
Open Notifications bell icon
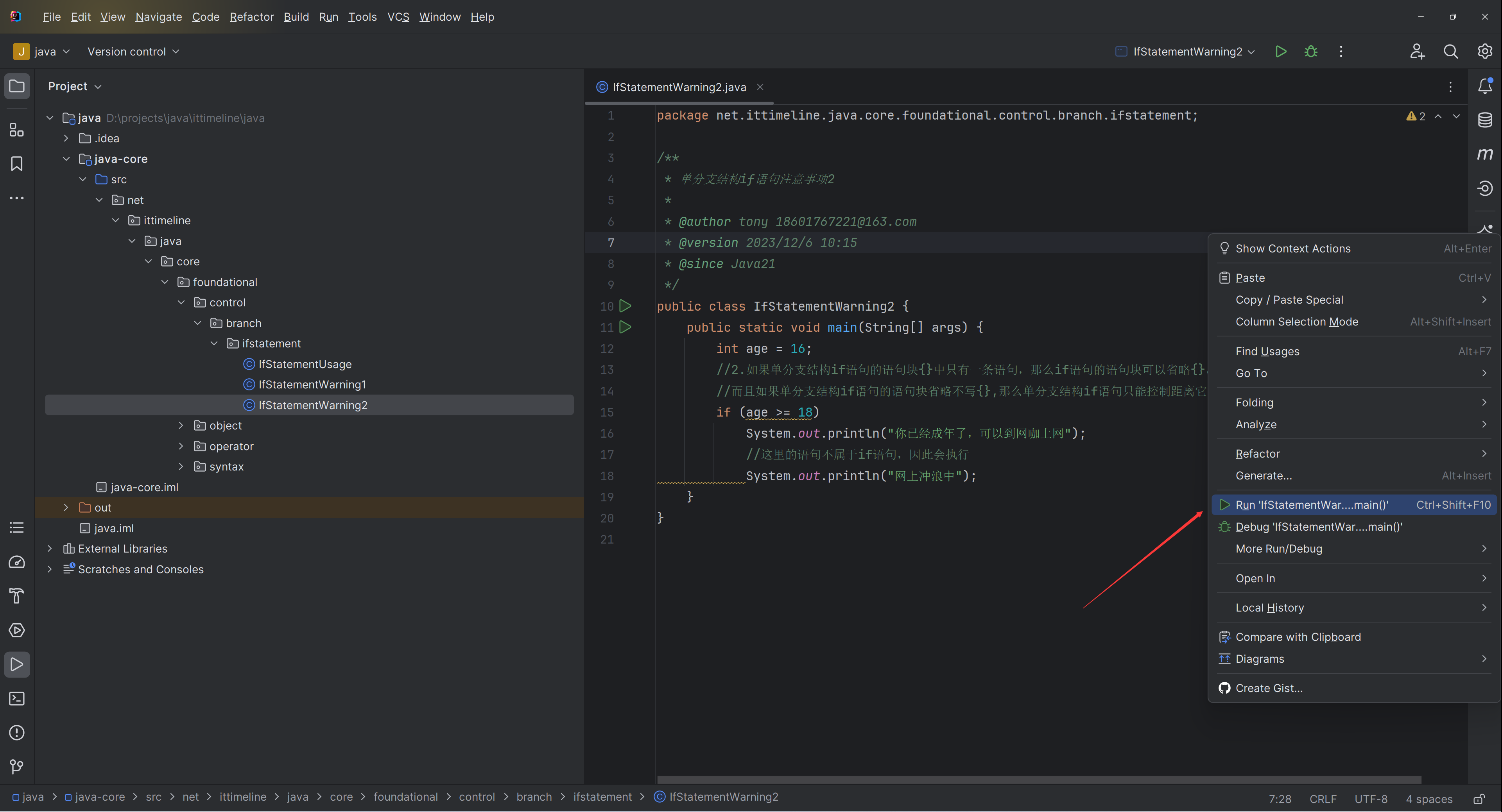tap(1484, 86)
